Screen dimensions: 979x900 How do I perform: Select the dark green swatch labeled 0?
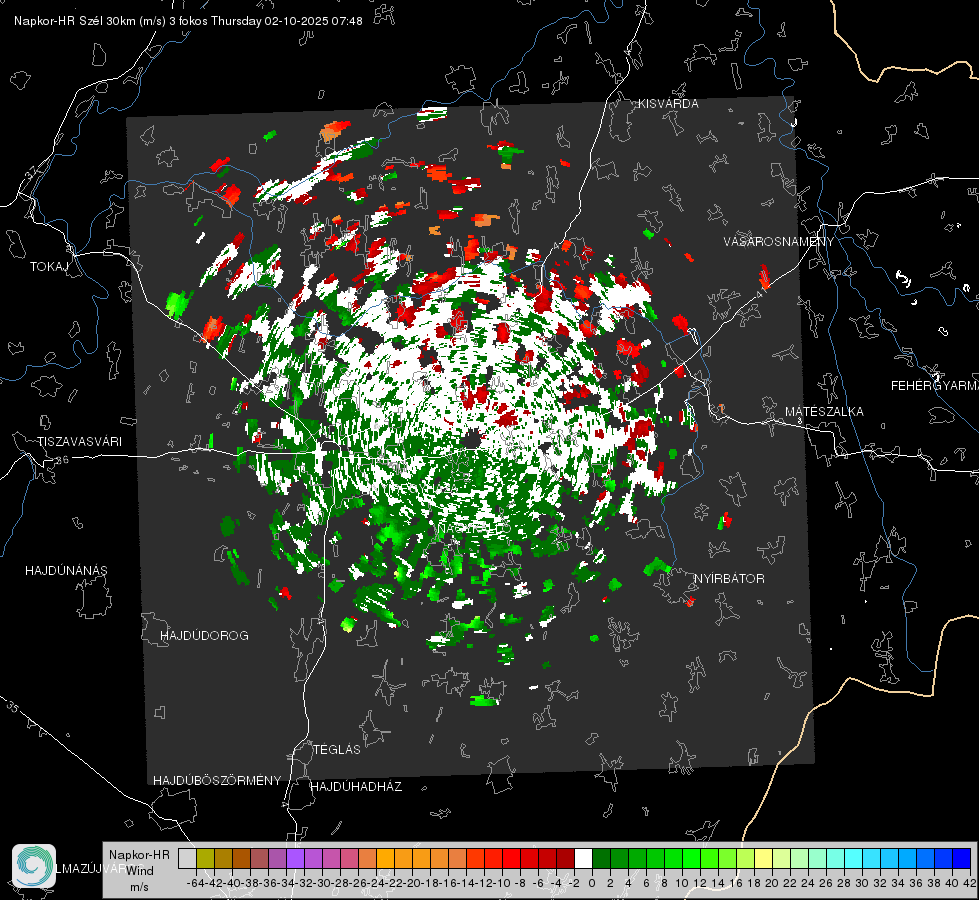point(601,858)
